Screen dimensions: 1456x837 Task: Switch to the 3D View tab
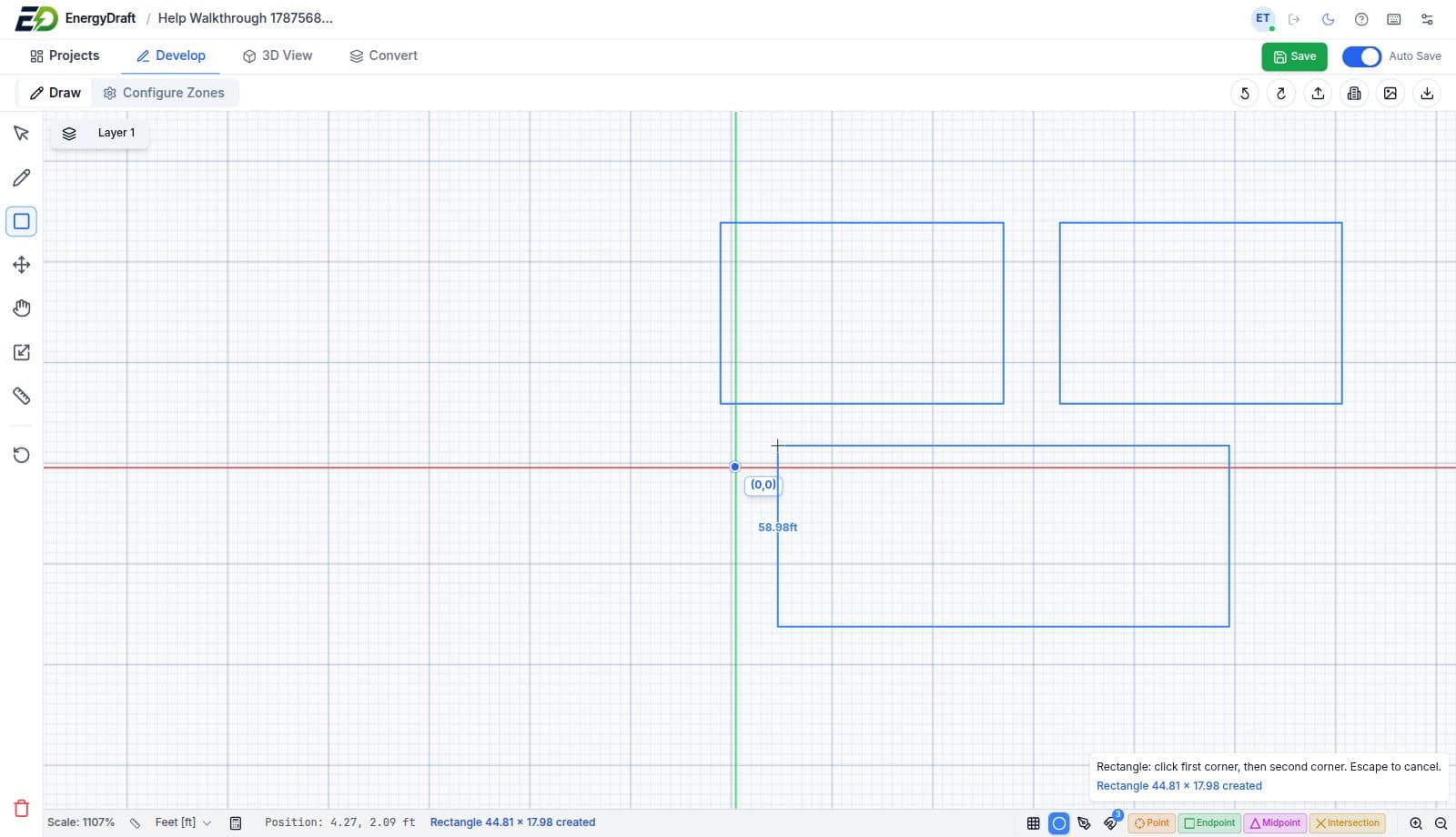(x=278, y=55)
